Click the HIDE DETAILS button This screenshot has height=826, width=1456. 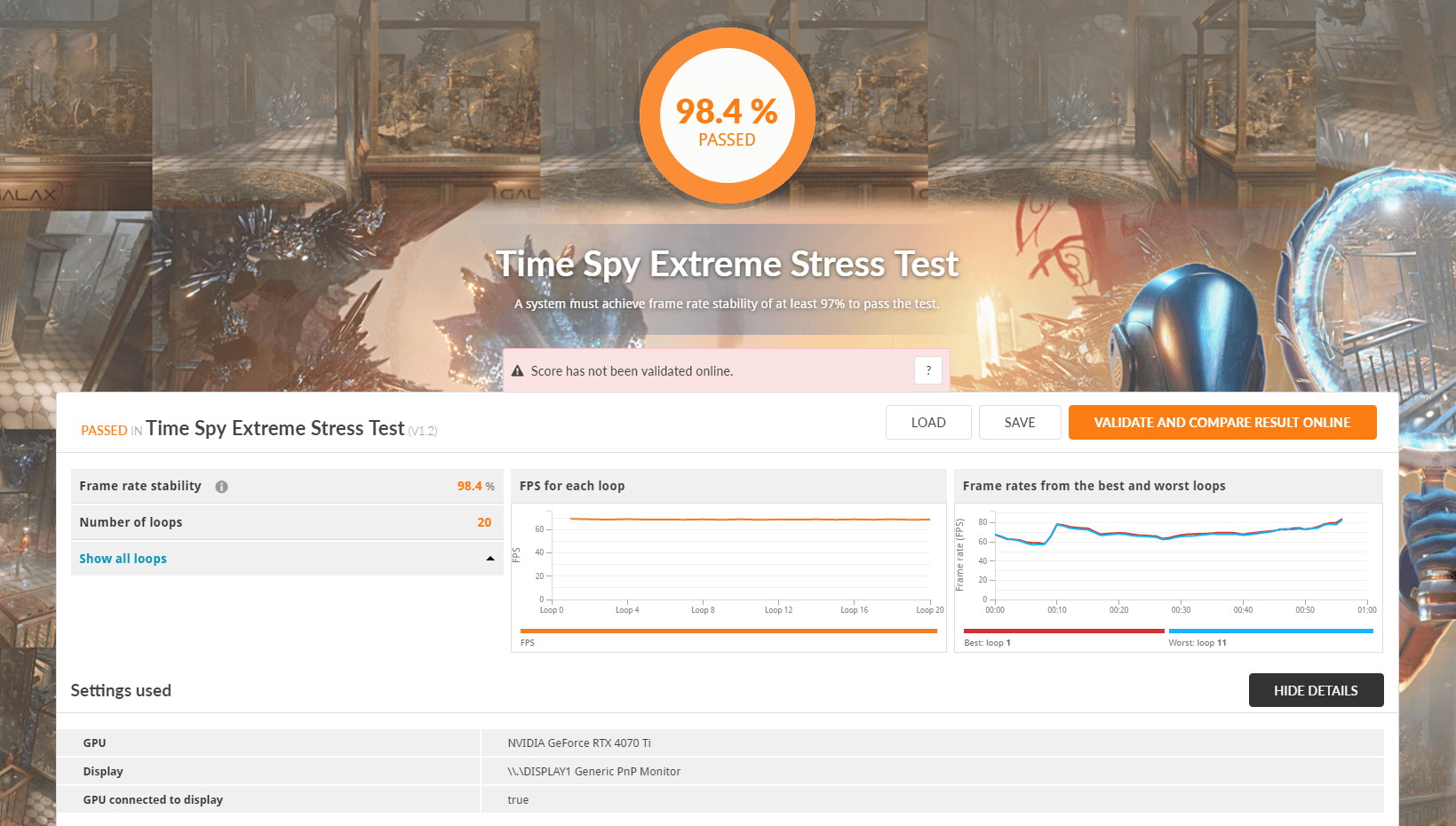[1316, 690]
